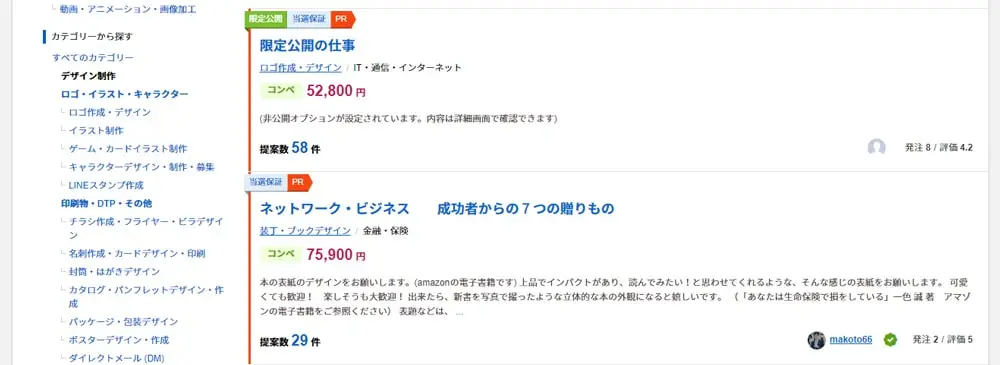The width and height of the screenshot is (1000, 365).
Task: Click the gray default client avatar
Action: [x=877, y=147]
